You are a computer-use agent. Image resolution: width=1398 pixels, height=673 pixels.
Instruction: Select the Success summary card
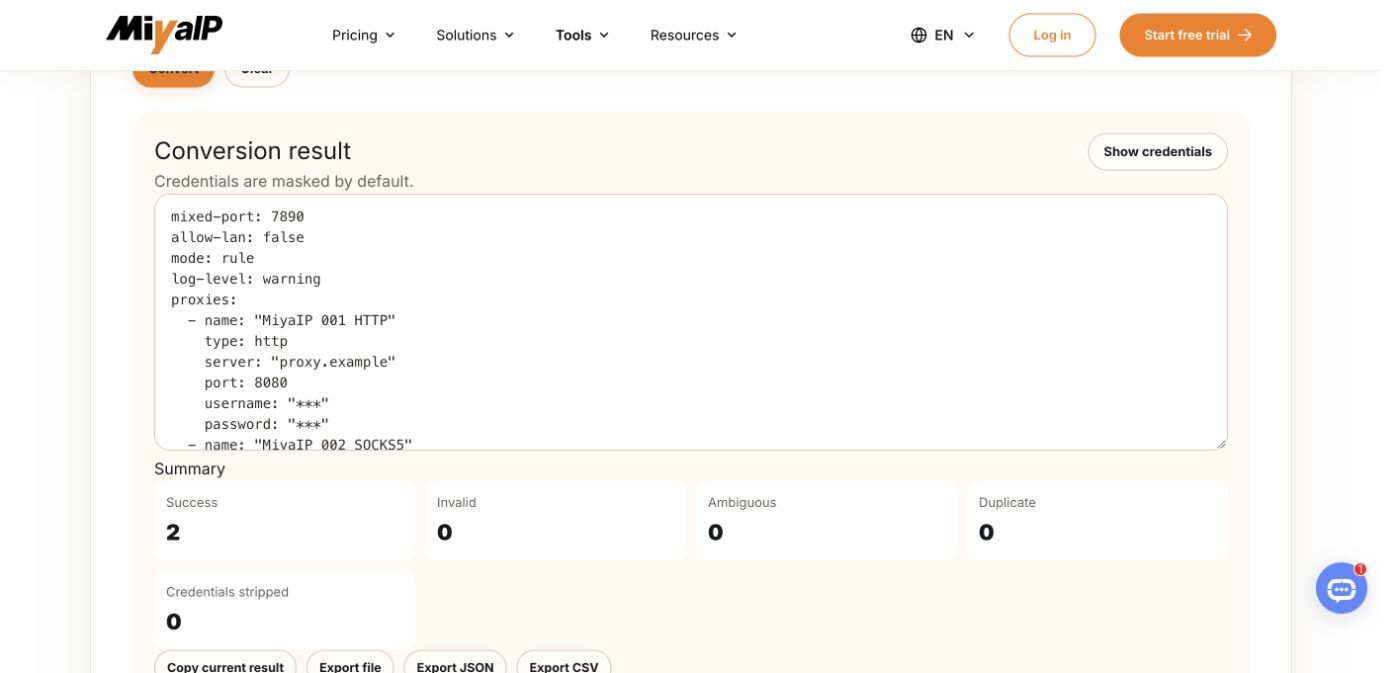[x=284, y=520]
